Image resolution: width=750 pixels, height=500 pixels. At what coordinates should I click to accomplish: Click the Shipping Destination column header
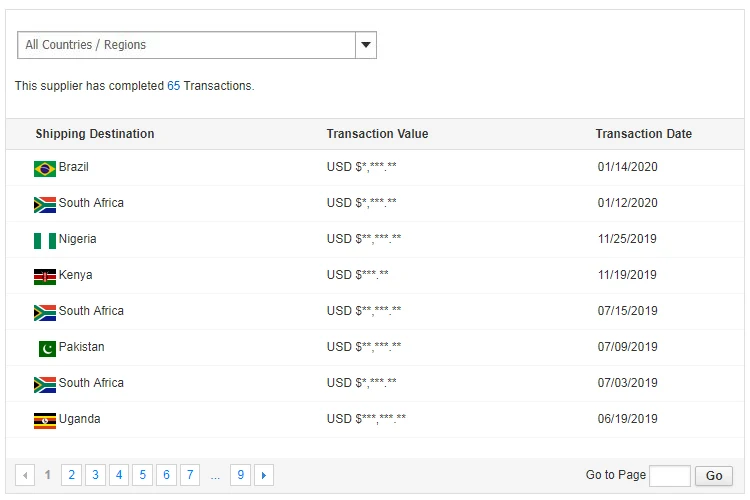(95, 134)
